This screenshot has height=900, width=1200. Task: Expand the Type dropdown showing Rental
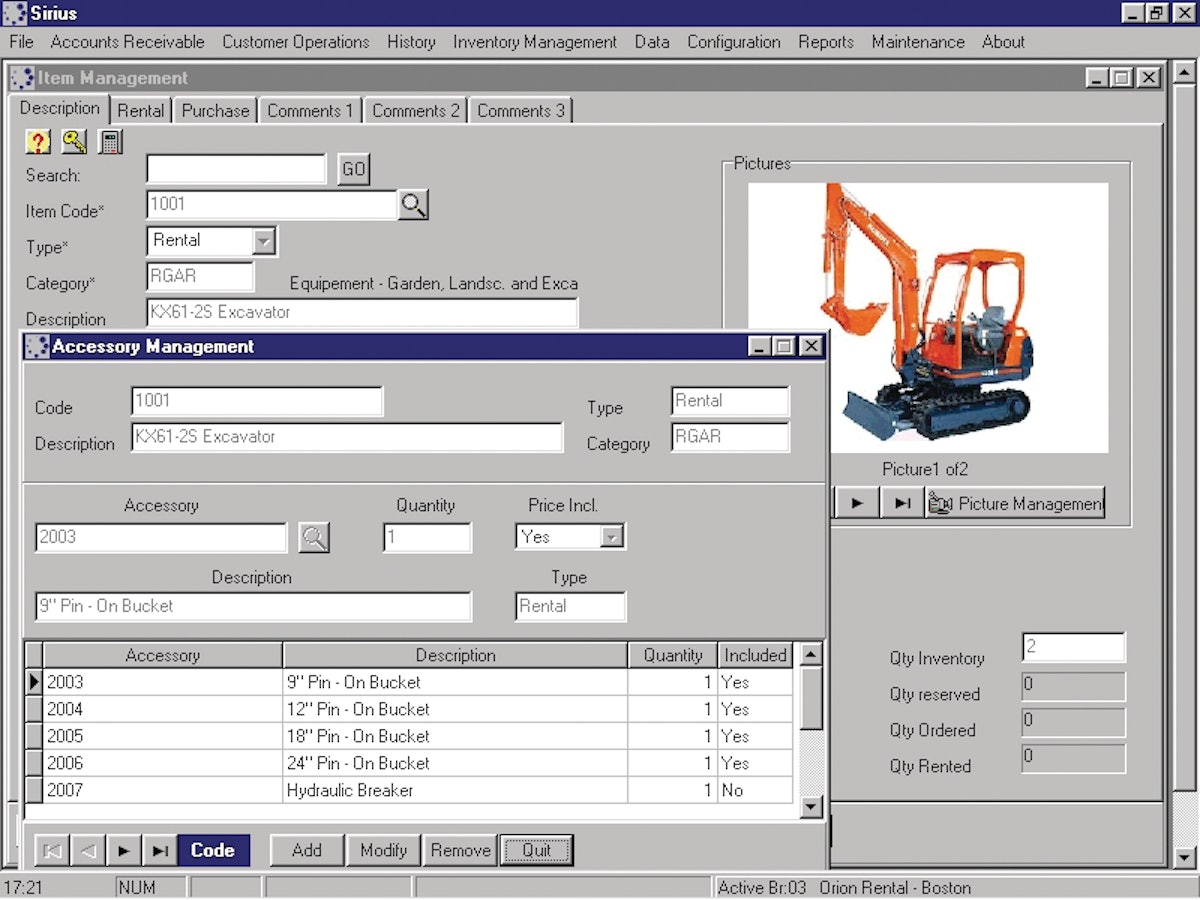(x=266, y=241)
